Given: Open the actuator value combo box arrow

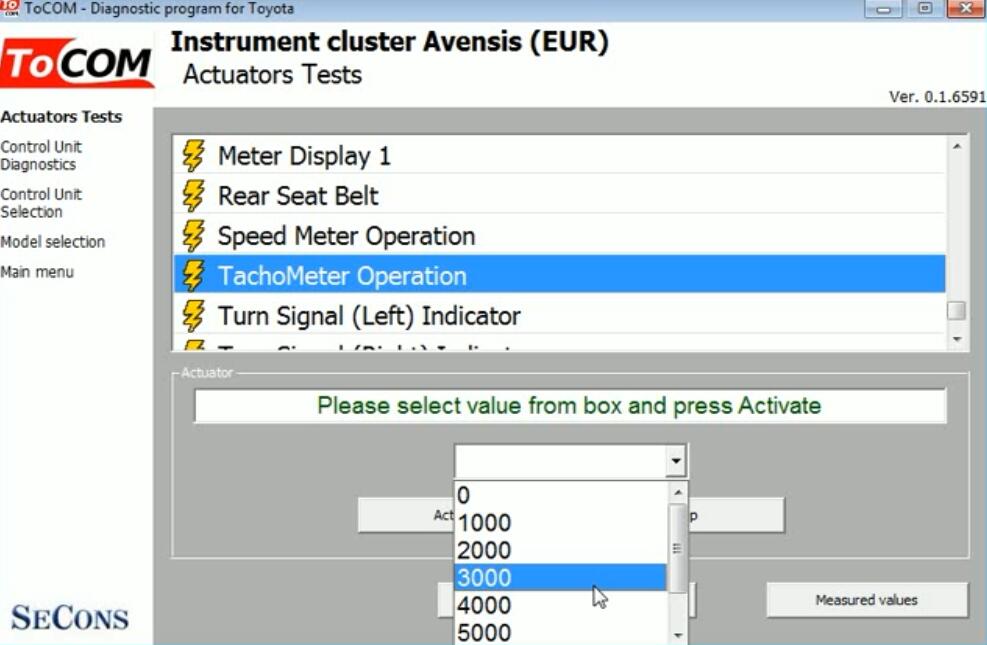Looking at the screenshot, I should [x=676, y=462].
